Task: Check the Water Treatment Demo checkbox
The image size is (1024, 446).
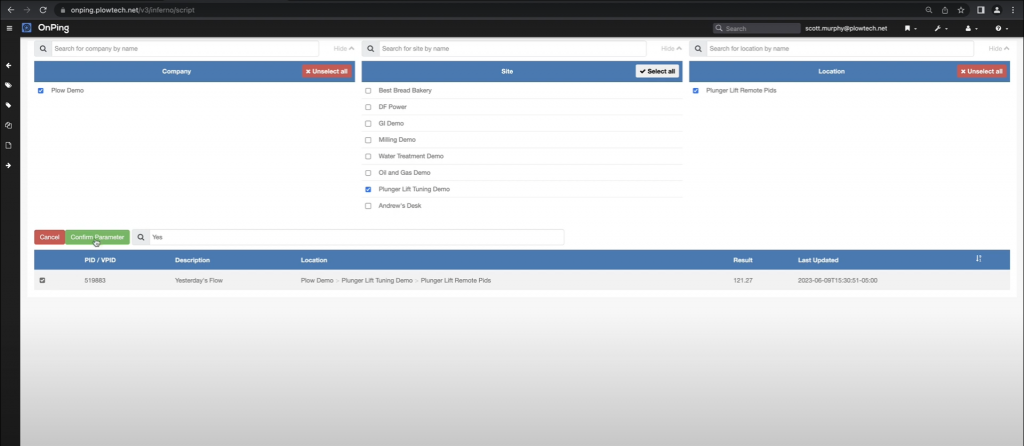Action: [x=368, y=157]
